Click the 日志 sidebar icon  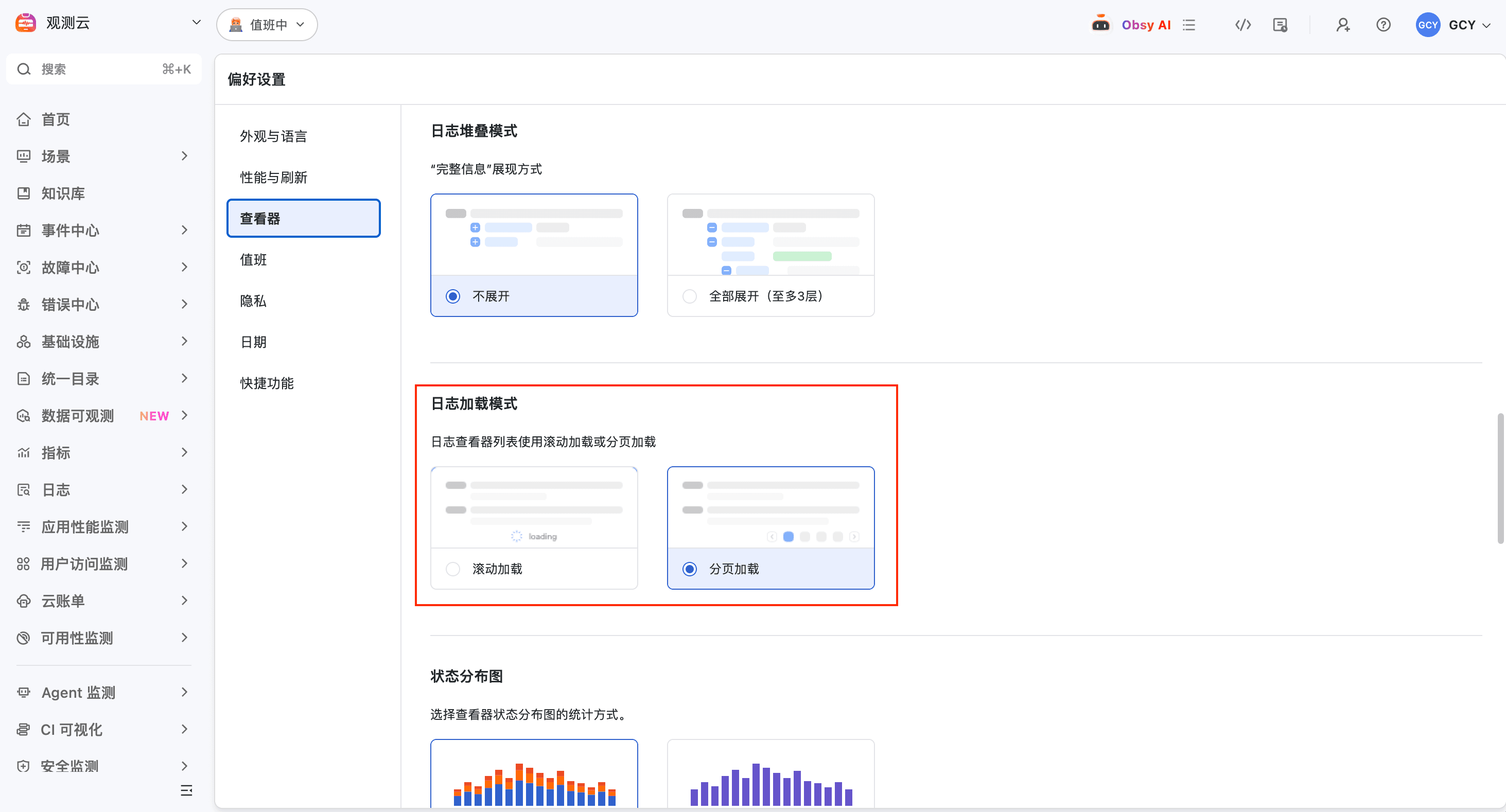[x=23, y=490]
